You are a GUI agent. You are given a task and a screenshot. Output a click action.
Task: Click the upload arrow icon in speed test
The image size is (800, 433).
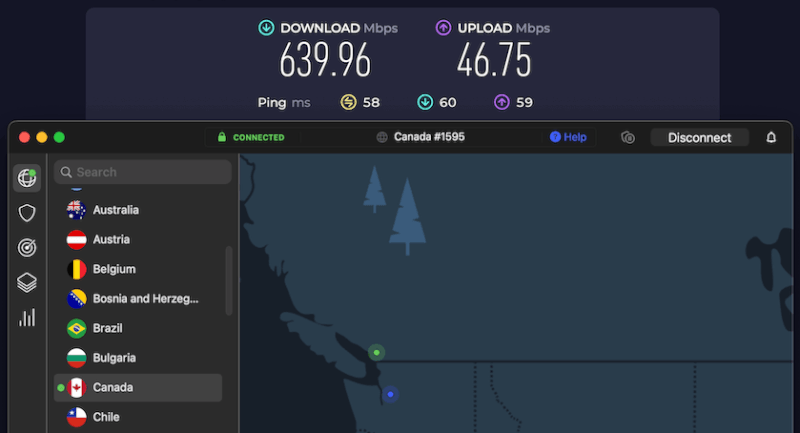pos(443,28)
